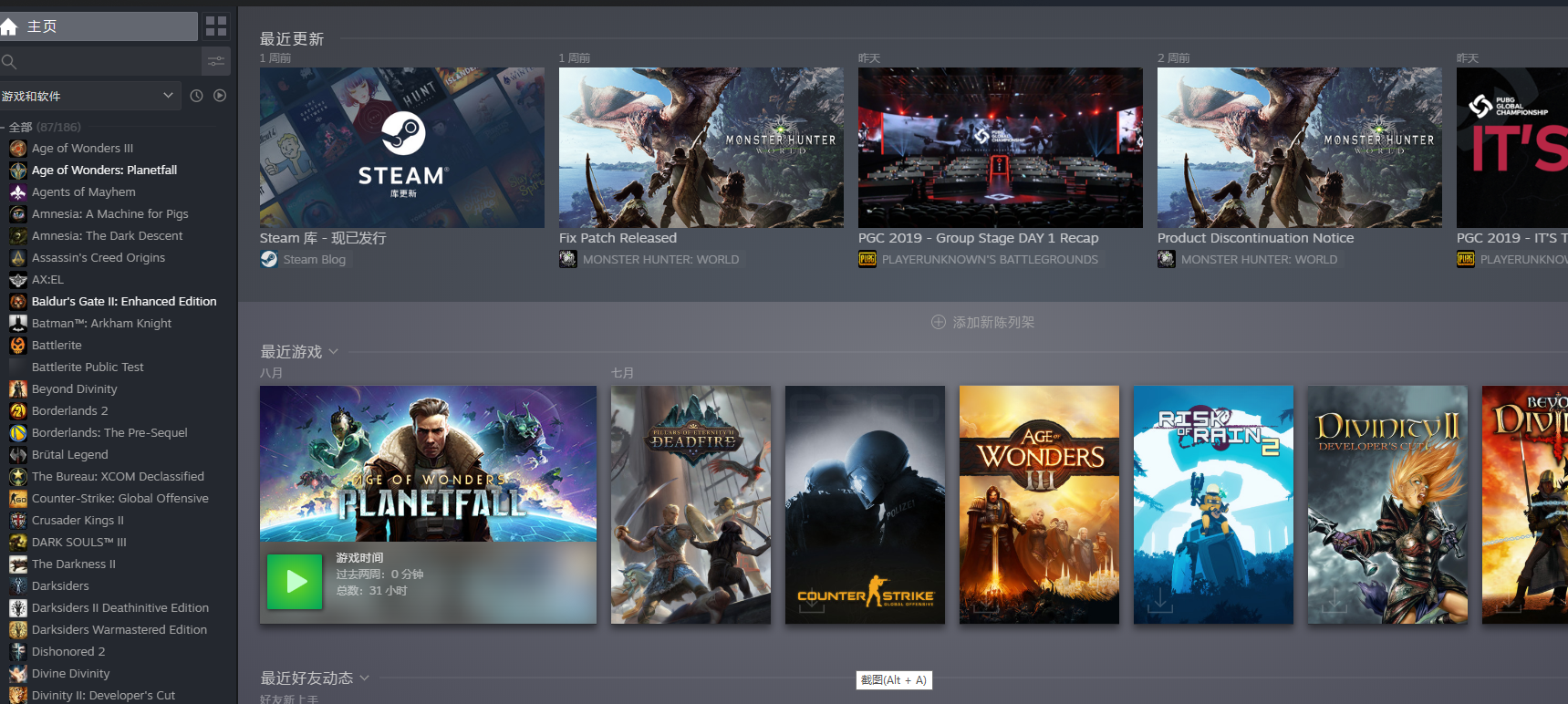Image resolution: width=1568 pixels, height=704 pixels.
Task: Open Product Discontinuation Notice news title
Action: (1255, 238)
